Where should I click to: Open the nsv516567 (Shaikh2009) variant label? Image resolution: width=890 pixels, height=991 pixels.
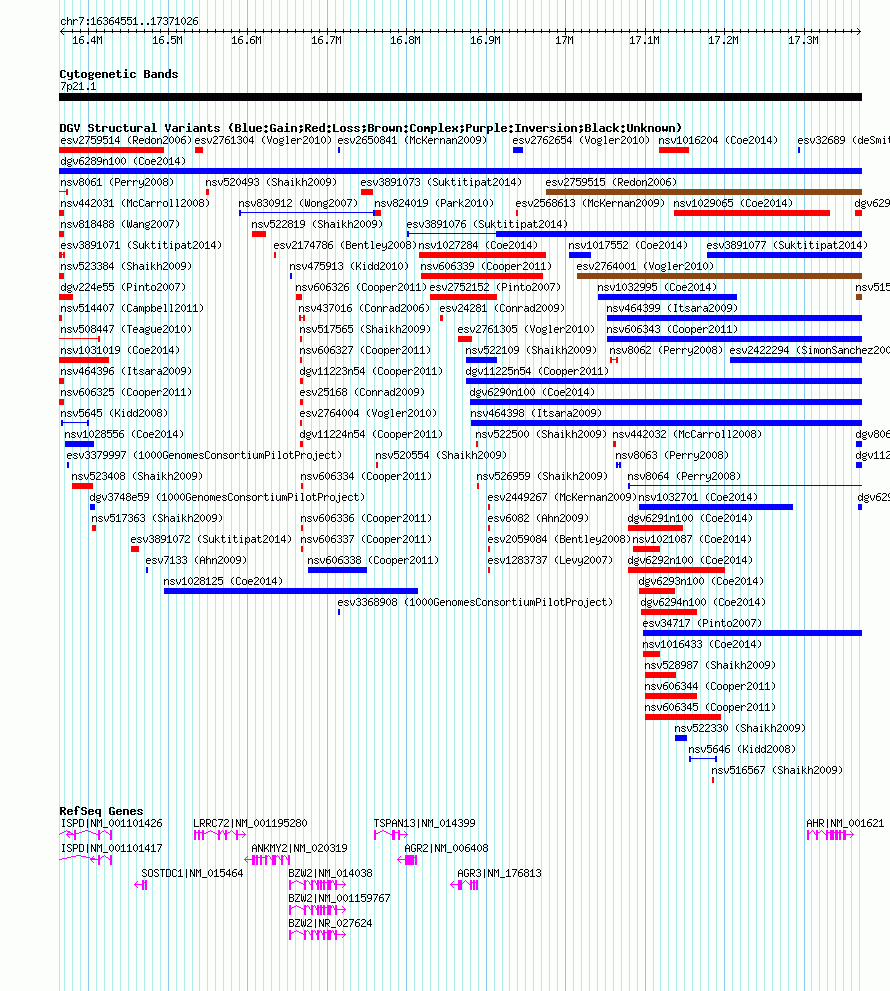[x=777, y=770]
